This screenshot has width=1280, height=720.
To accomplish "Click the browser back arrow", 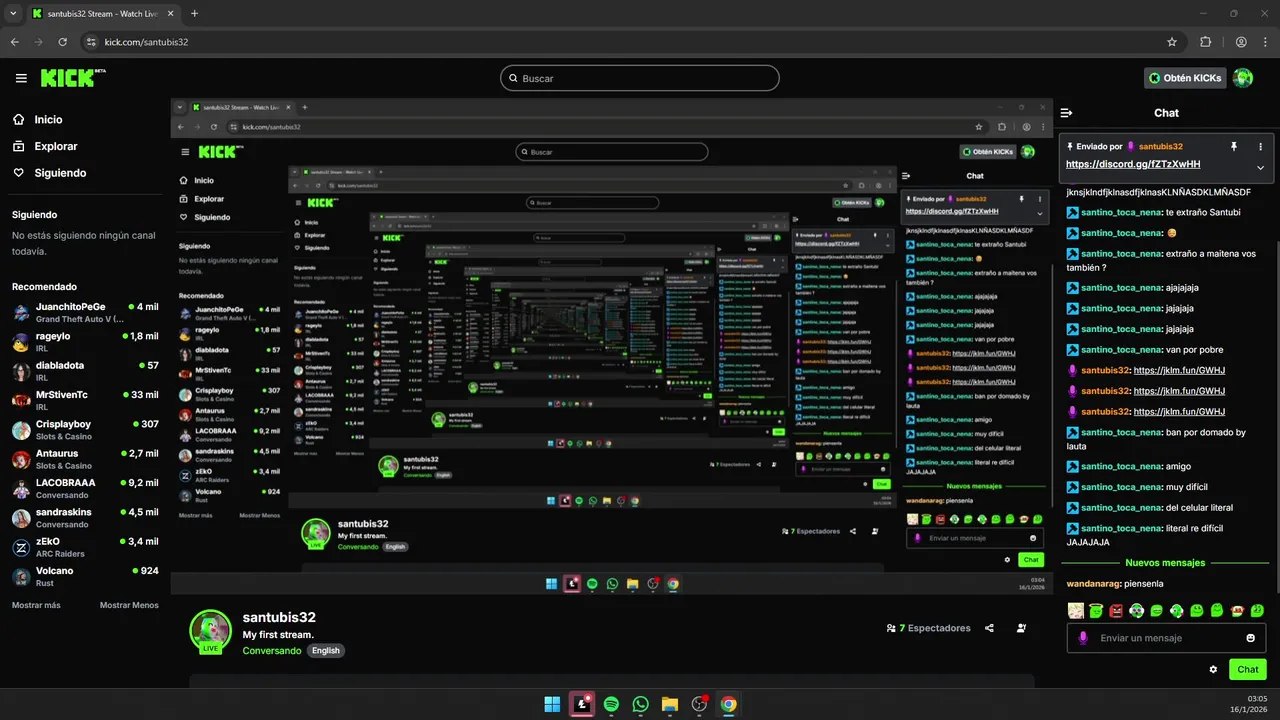I will (x=15, y=42).
